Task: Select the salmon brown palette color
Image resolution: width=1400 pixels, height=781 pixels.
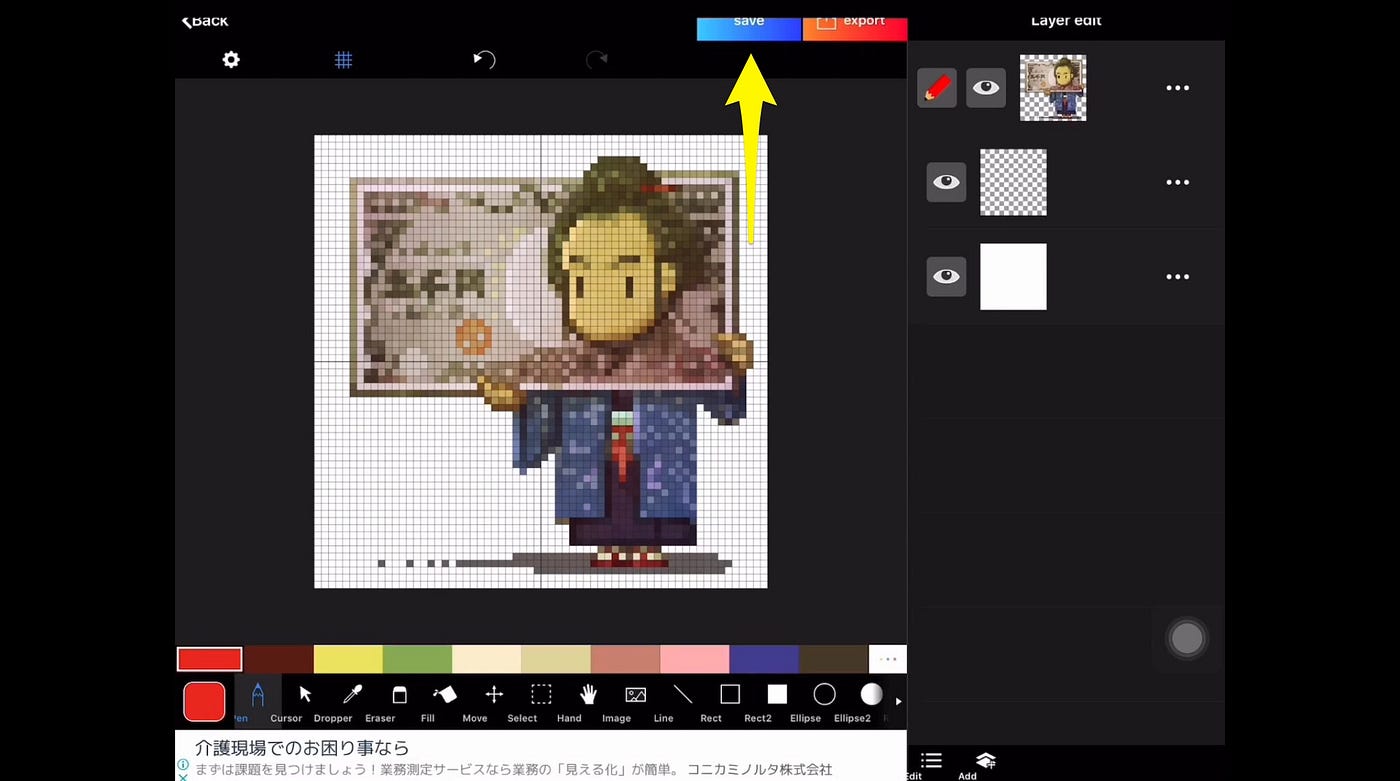Action: pyautogui.click(x=625, y=659)
